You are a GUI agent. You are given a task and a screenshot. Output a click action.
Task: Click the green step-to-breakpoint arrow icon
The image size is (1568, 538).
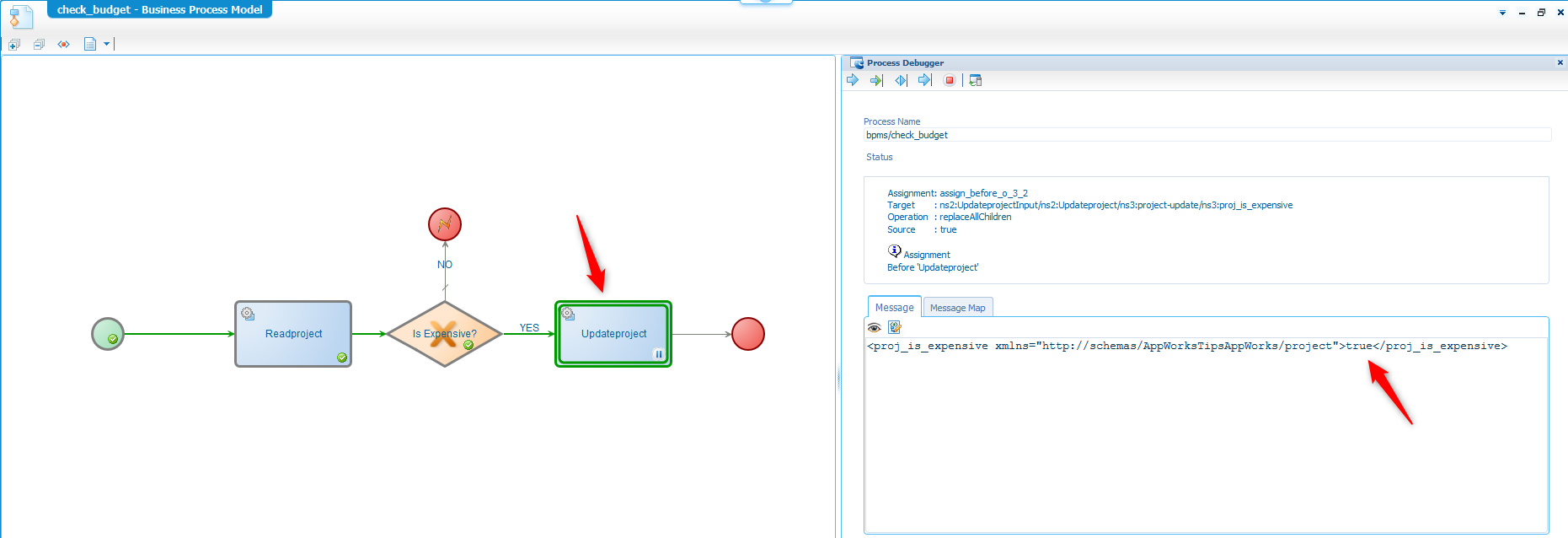[x=876, y=80]
